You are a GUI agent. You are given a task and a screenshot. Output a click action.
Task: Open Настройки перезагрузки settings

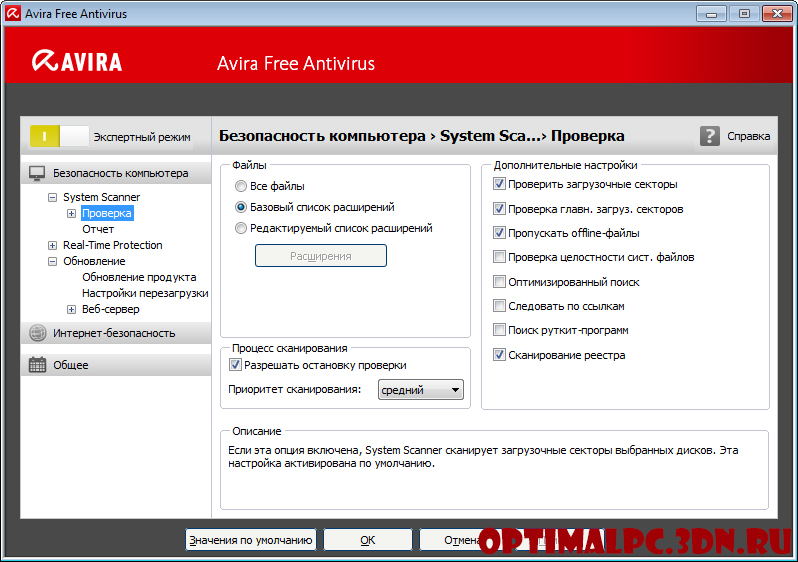tap(145, 293)
